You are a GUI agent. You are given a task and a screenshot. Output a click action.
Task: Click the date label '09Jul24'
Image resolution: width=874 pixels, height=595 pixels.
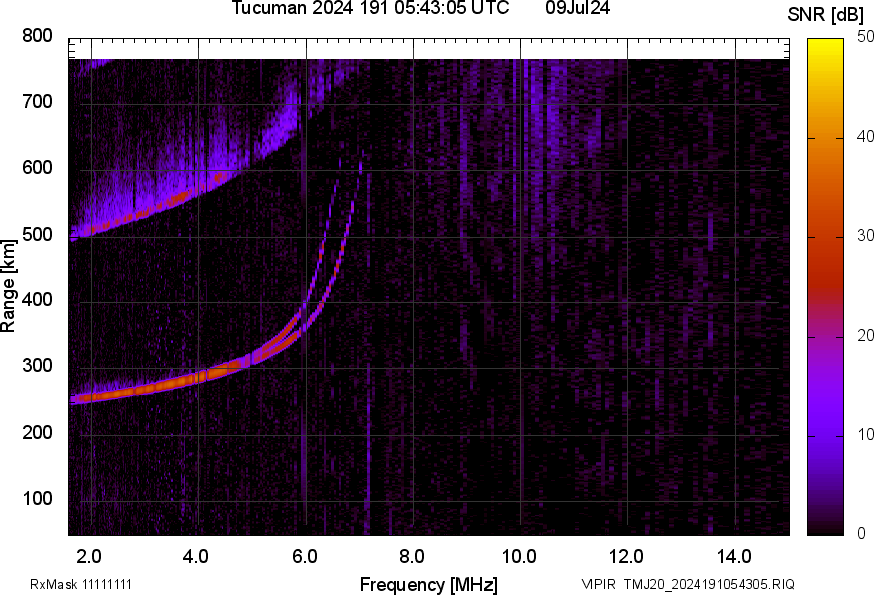pos(577,8)
